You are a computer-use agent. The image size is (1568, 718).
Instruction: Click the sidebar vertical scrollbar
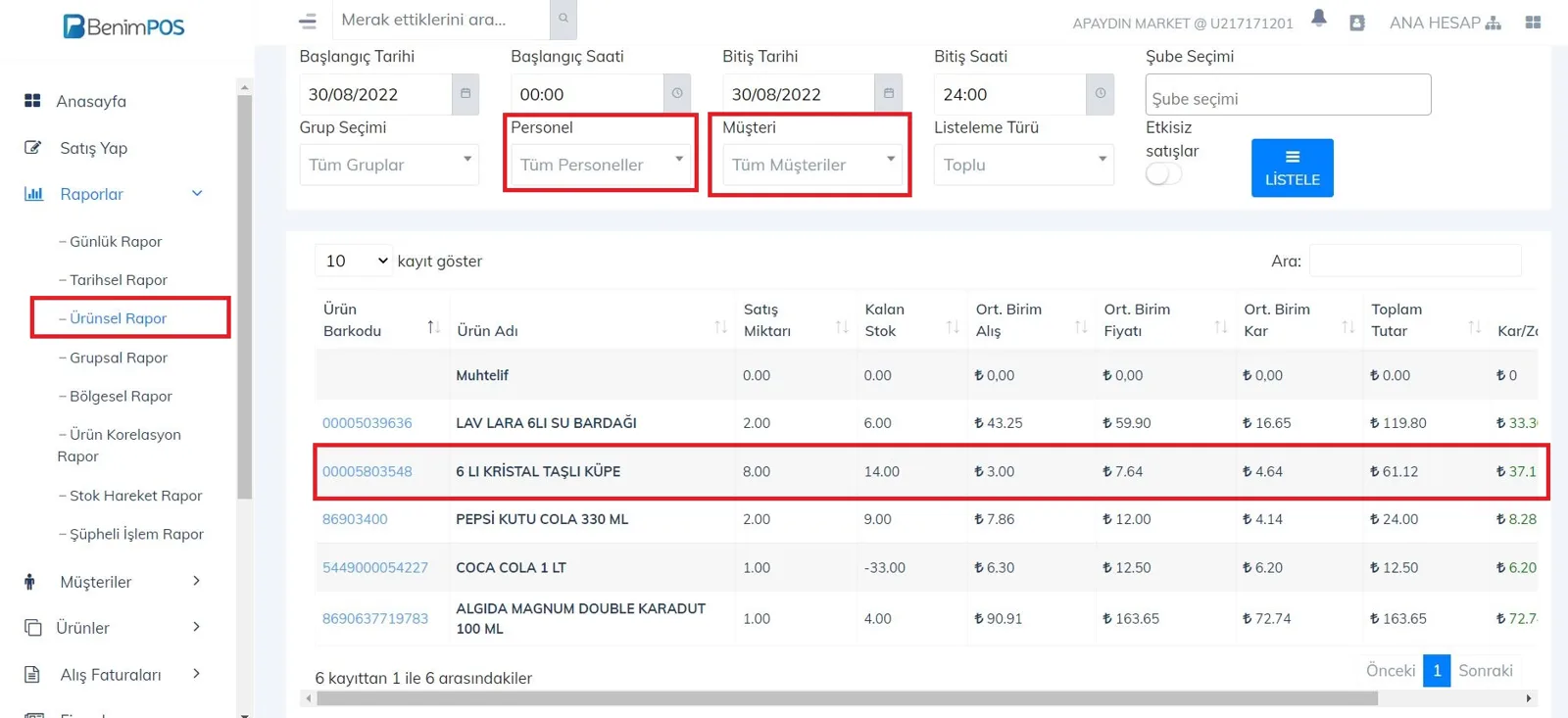pos(245,297)
